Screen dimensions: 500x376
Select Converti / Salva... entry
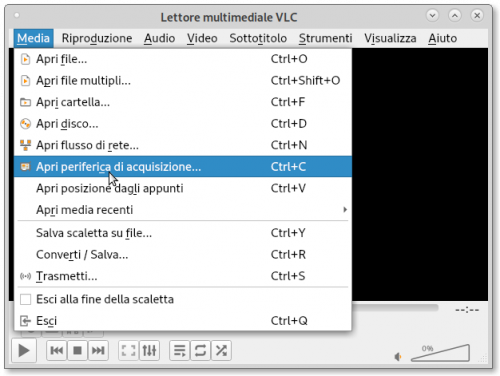coord(183,255)
